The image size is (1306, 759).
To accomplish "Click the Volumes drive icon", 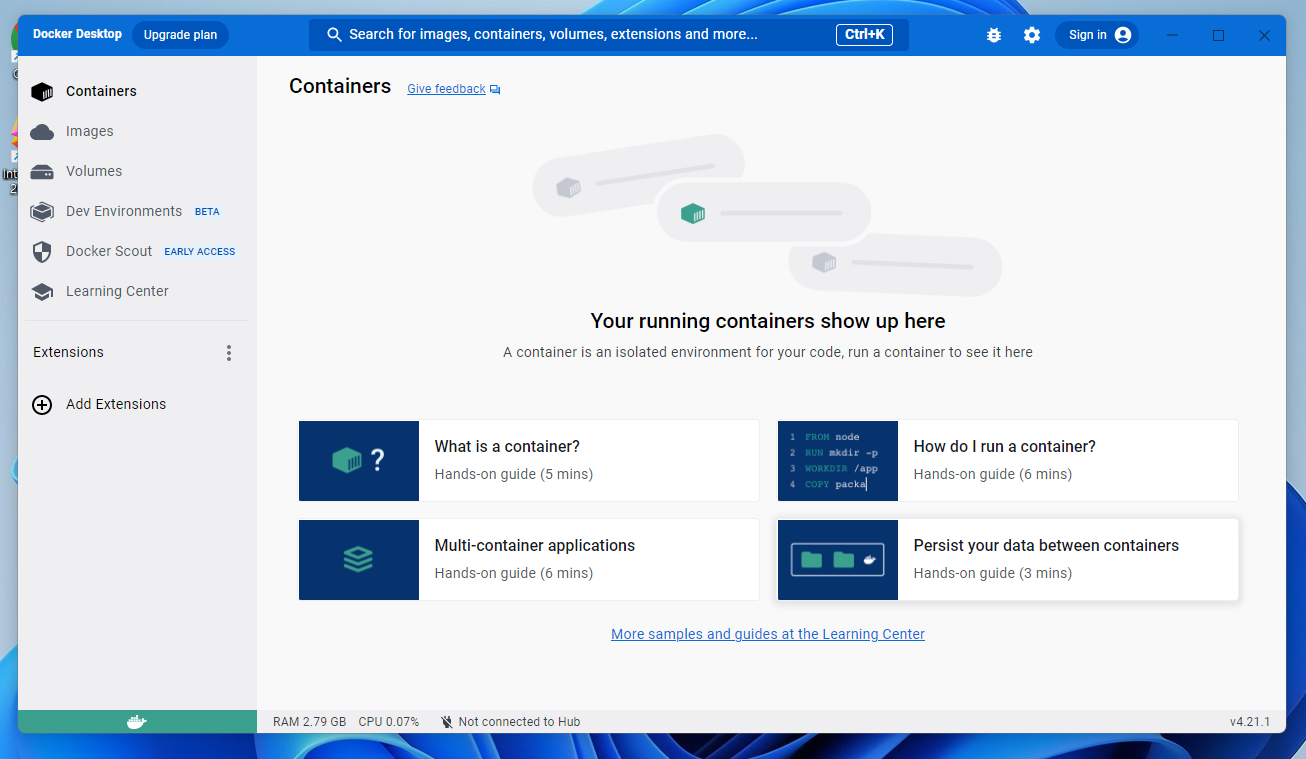I will (42, 172).
